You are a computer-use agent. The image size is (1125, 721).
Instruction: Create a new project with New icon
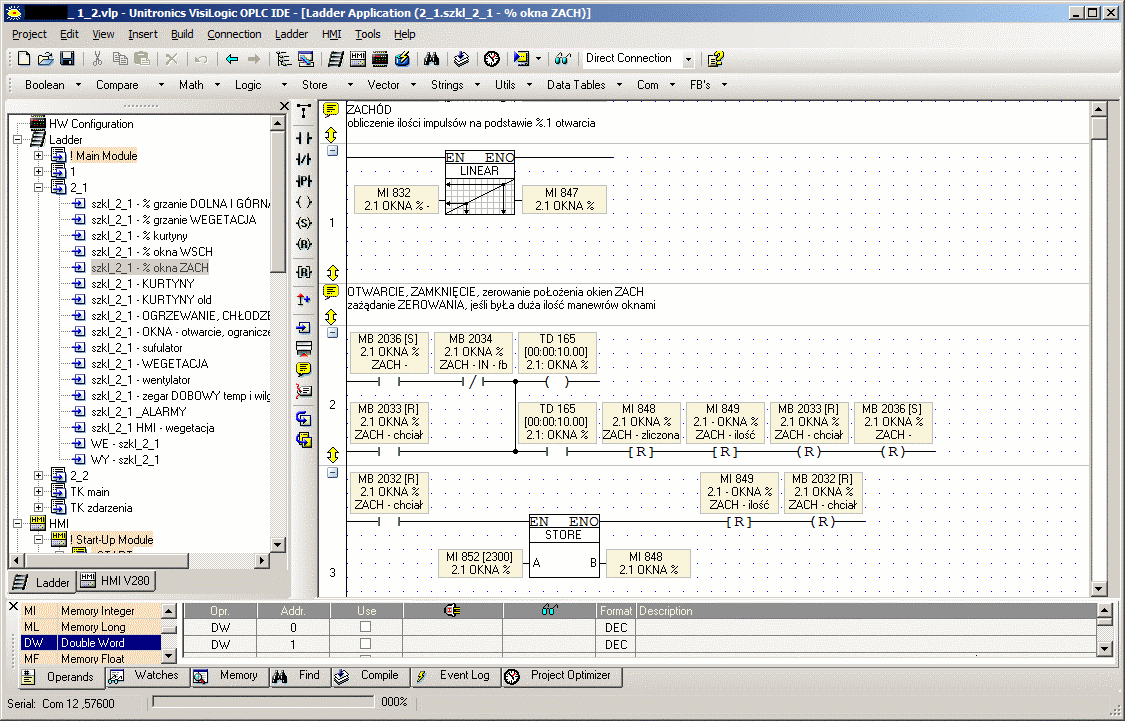[24, 59]
